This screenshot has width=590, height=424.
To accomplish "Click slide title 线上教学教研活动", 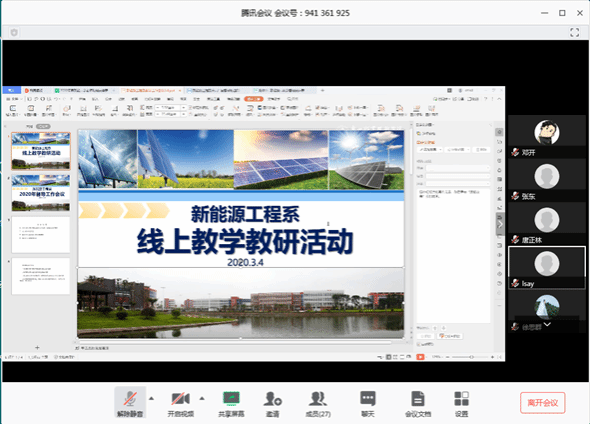I will point(245,241).
